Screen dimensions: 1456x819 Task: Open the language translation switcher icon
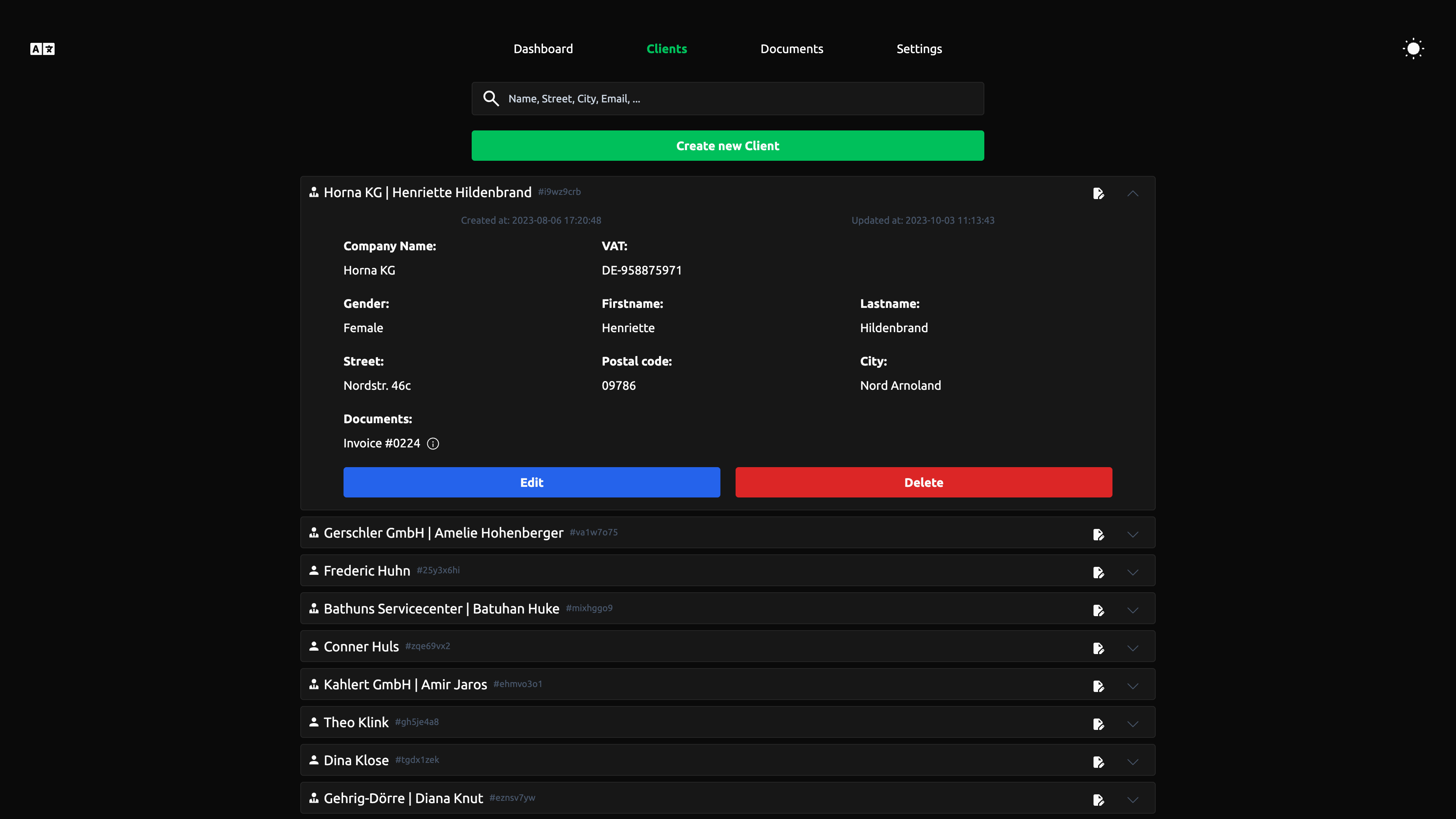[x=42, y=49]
